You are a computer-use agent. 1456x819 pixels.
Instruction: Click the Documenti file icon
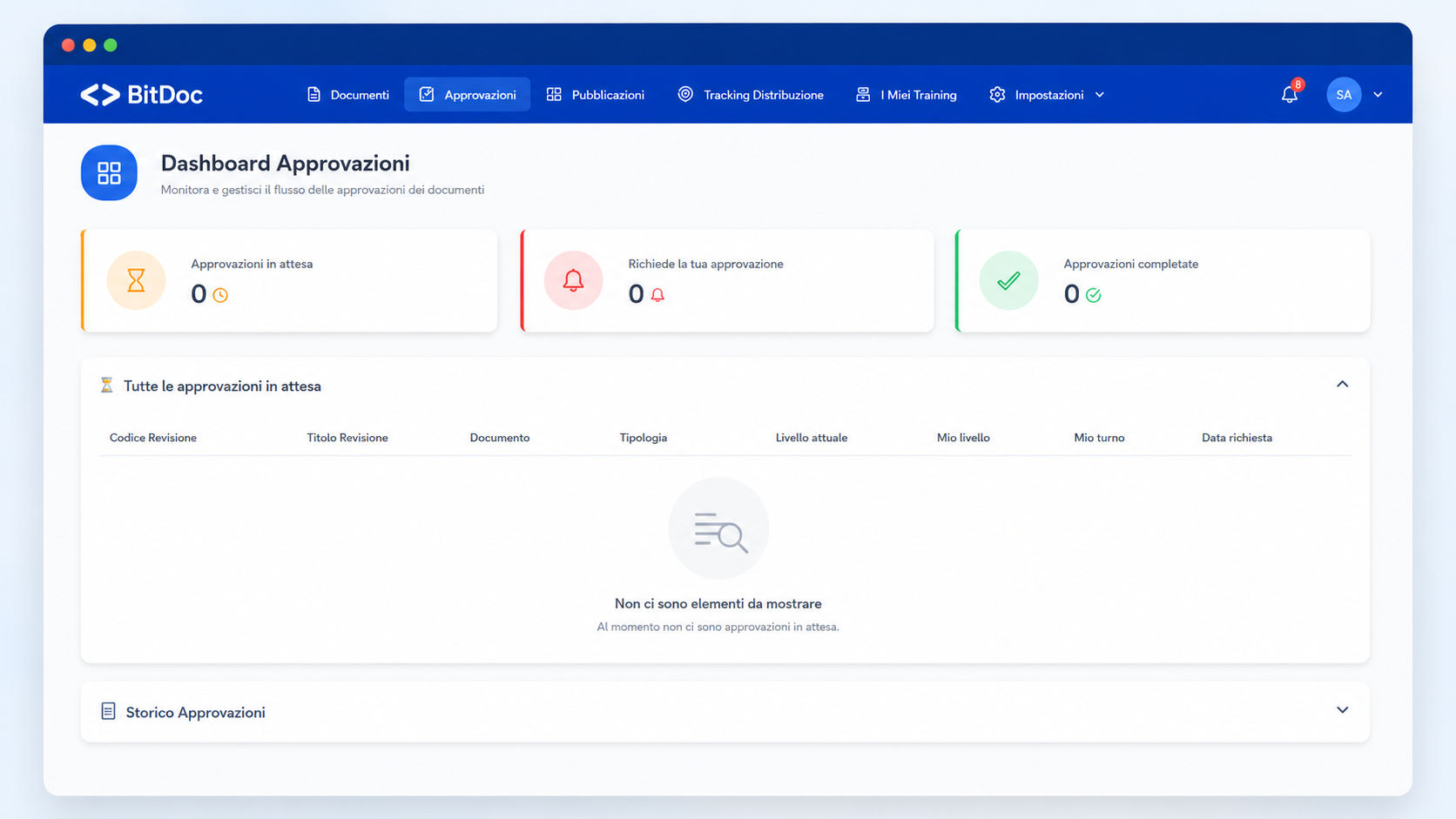coord(313,94)
